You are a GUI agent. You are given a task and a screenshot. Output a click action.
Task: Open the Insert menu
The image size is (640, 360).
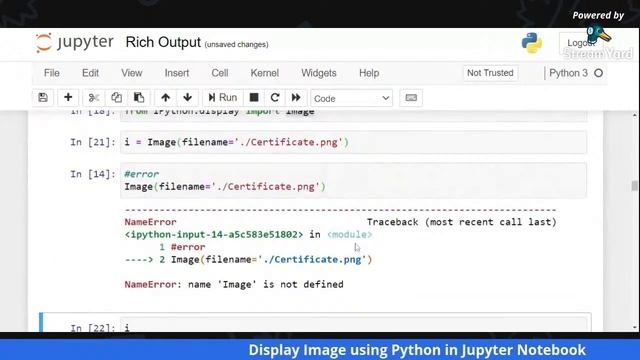[177, 73]
